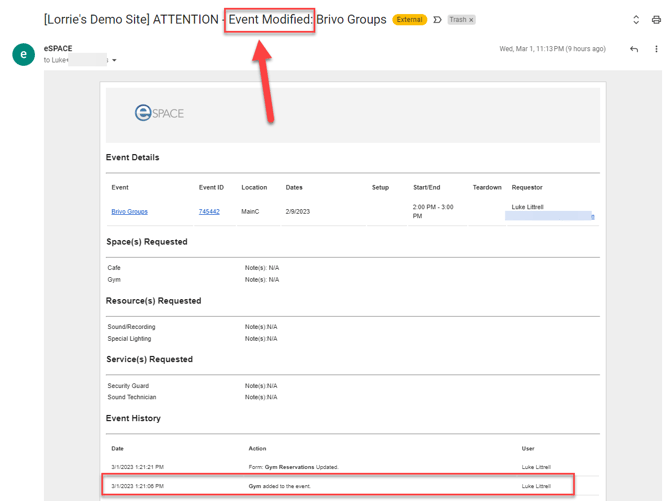
Task: Click the Trash label chip
Action: coord(457,20)
